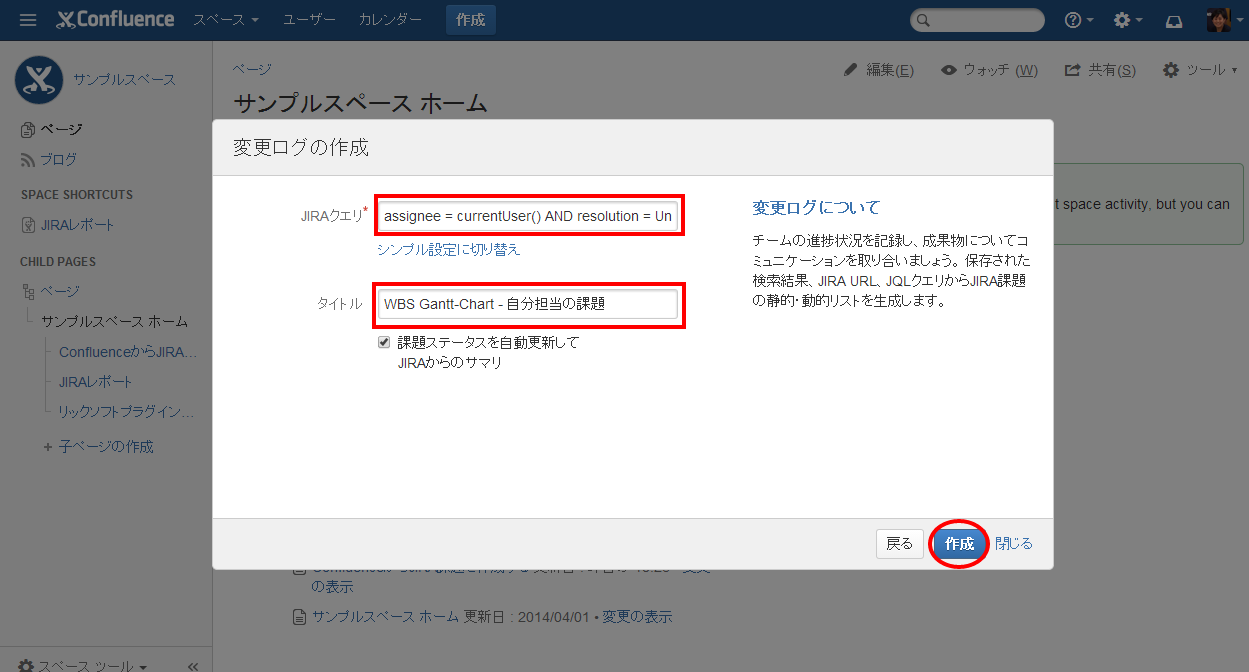
Task: Open the サンプルスペース link beside the space logo
Action: pos(124,80)
